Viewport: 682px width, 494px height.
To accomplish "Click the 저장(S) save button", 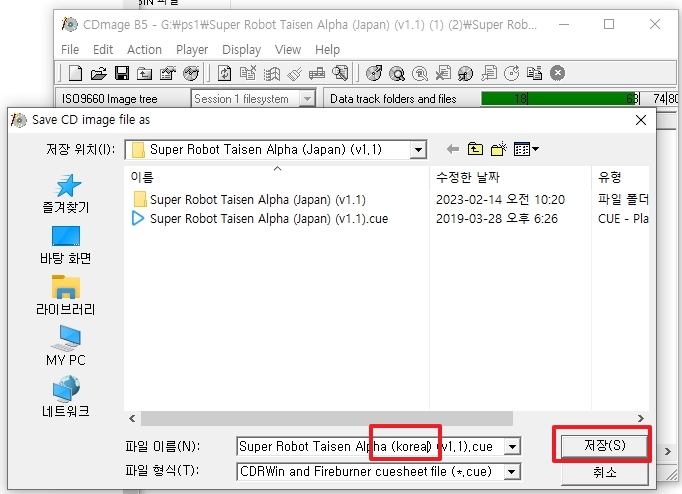I will [604, 445].
